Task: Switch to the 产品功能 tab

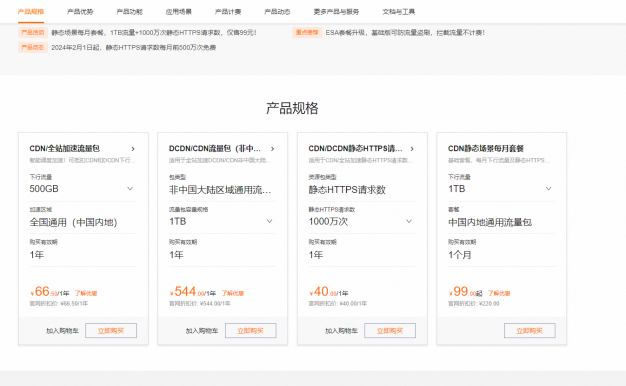Action: (129, 12)
